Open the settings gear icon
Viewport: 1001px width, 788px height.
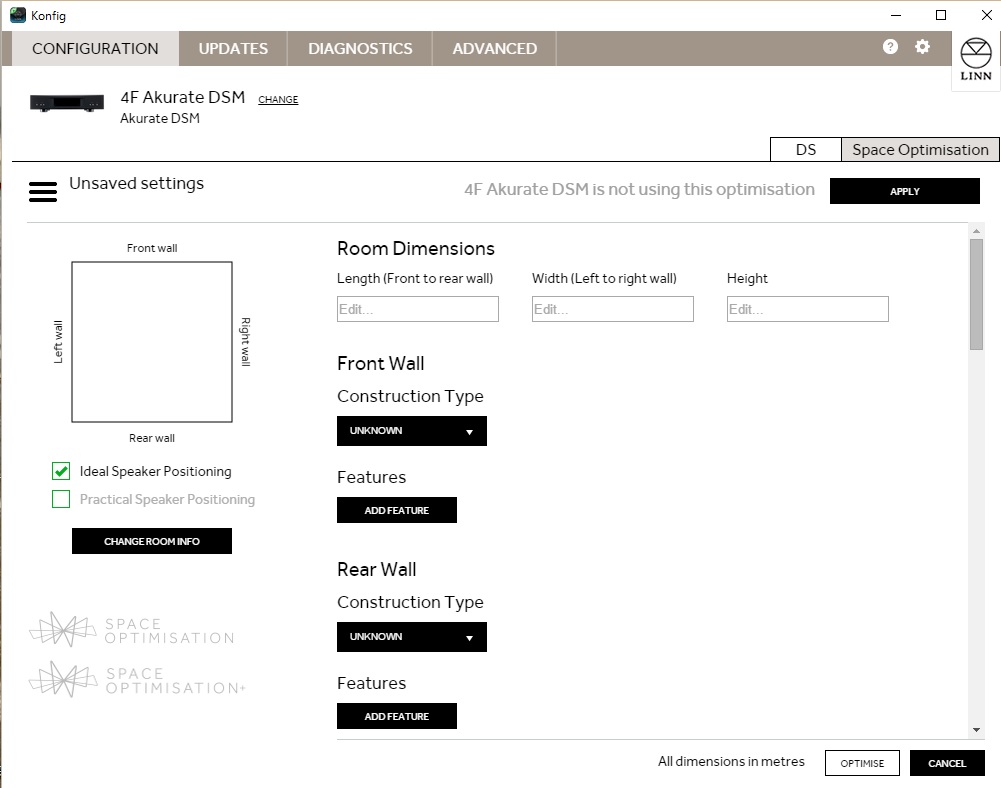922,47
